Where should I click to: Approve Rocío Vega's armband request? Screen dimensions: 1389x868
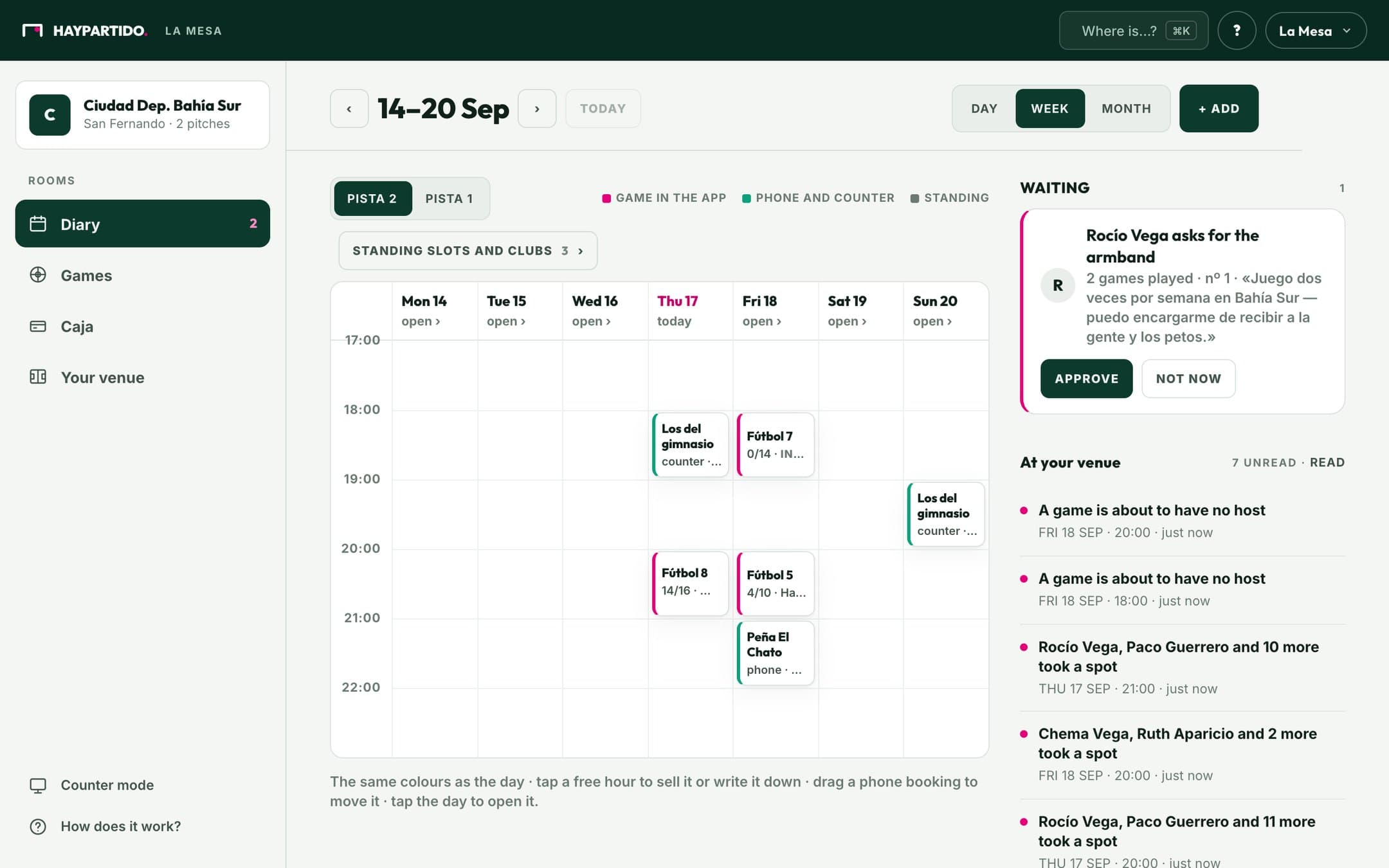pyautogui.click(x=1086, y=379)
